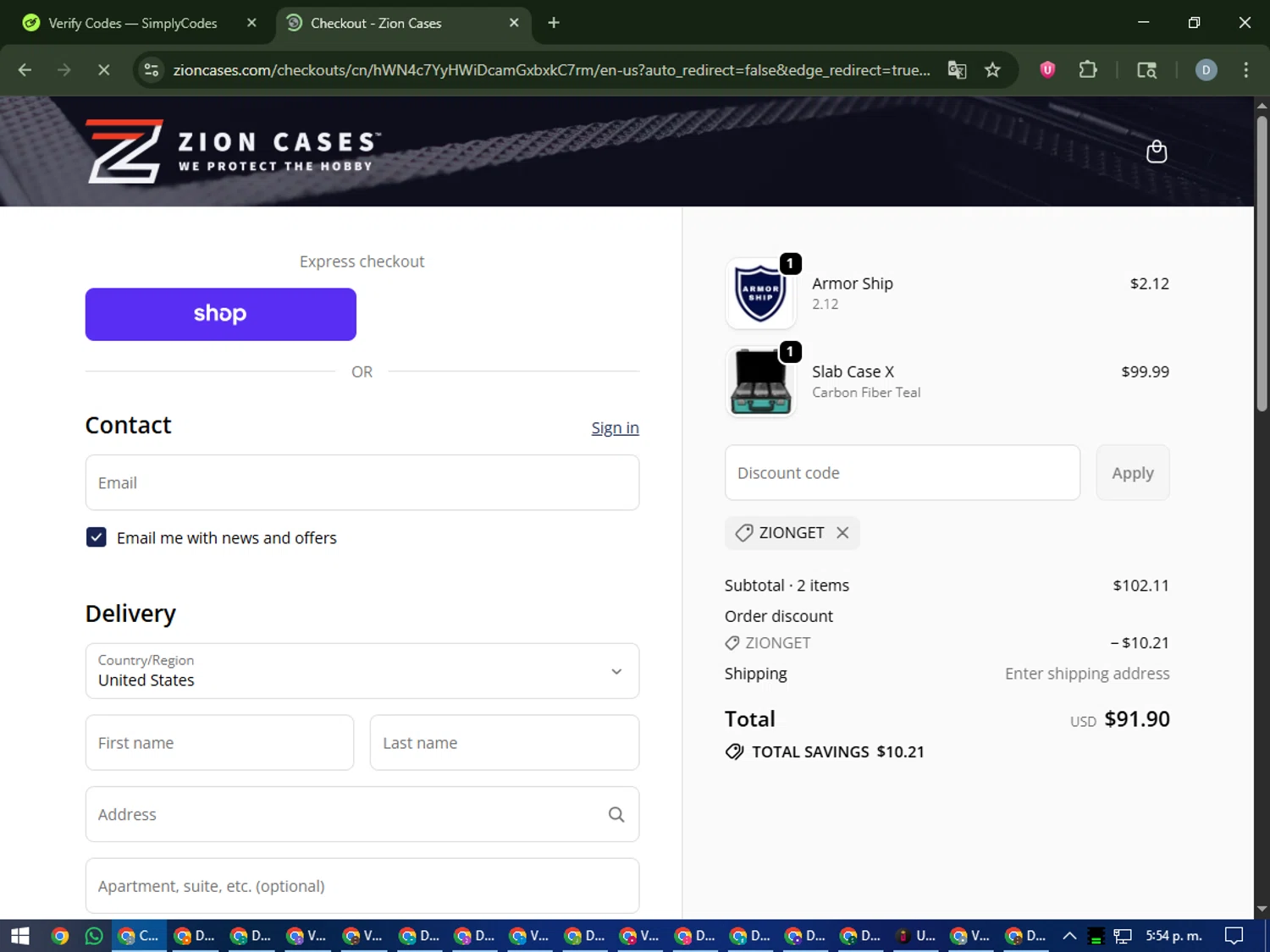The width and height of the screenshot is (1270, 952).
Task: Open the notification center icon
Action: pyautogui.click(x=1234, y=936)
